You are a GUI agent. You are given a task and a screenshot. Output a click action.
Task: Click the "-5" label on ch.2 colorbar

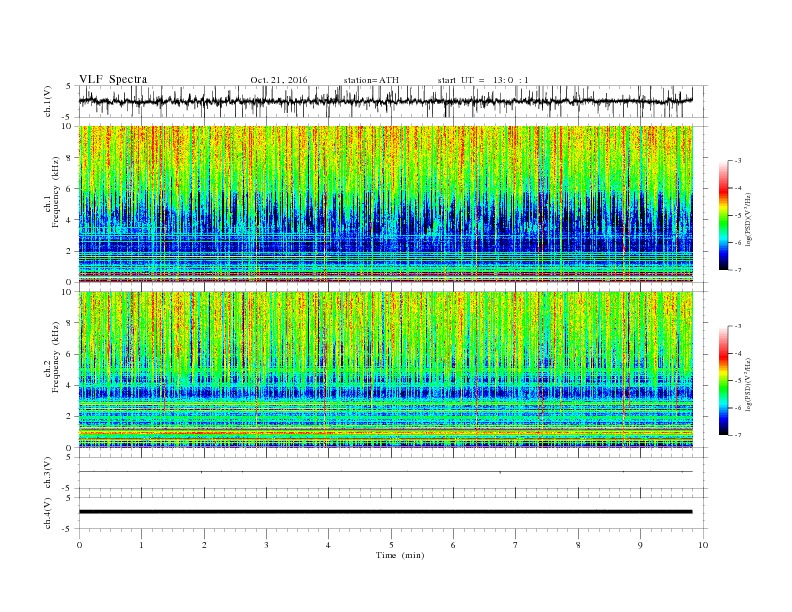click(737, 380)
